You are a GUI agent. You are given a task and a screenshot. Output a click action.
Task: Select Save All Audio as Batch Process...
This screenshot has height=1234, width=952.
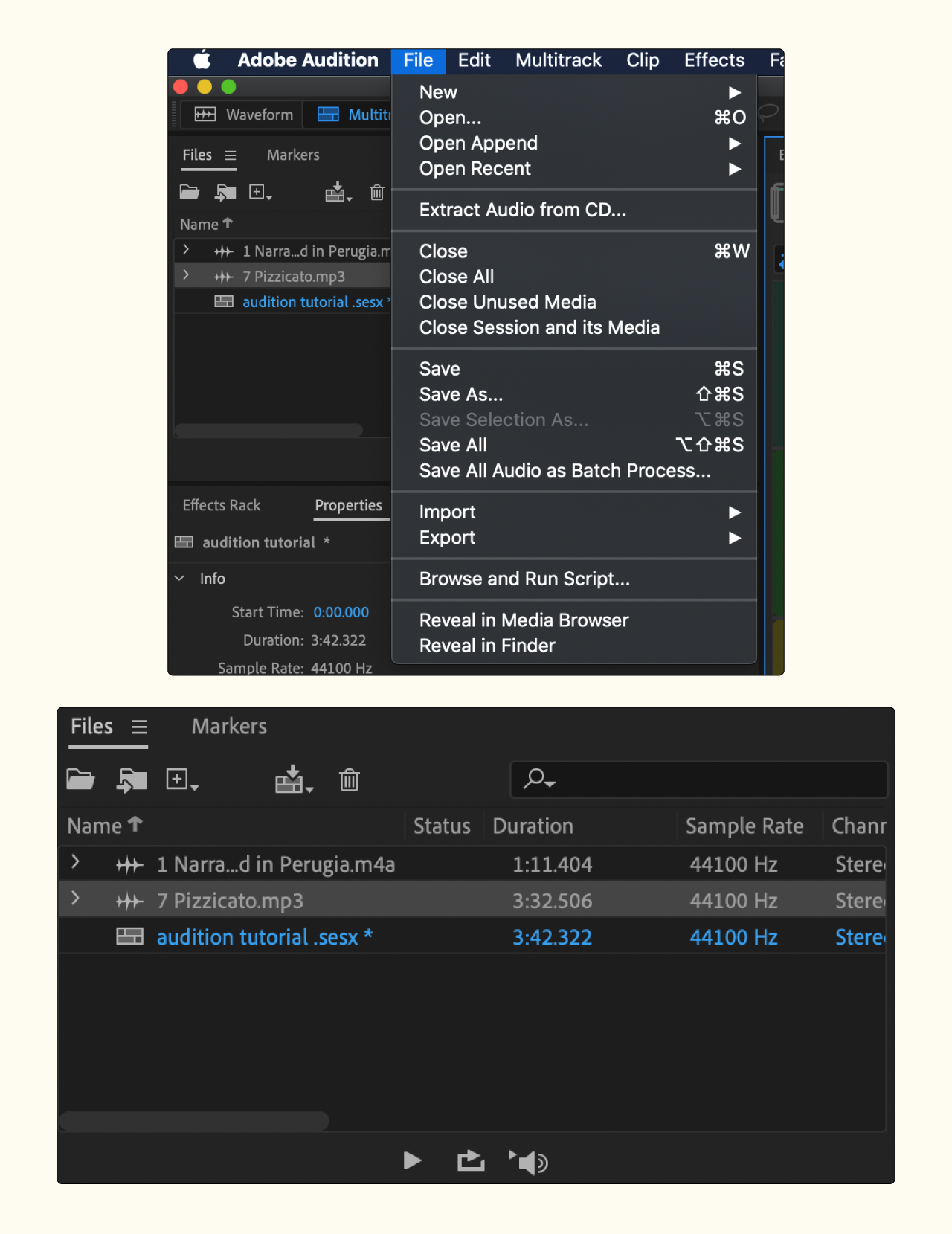point(574,470)
